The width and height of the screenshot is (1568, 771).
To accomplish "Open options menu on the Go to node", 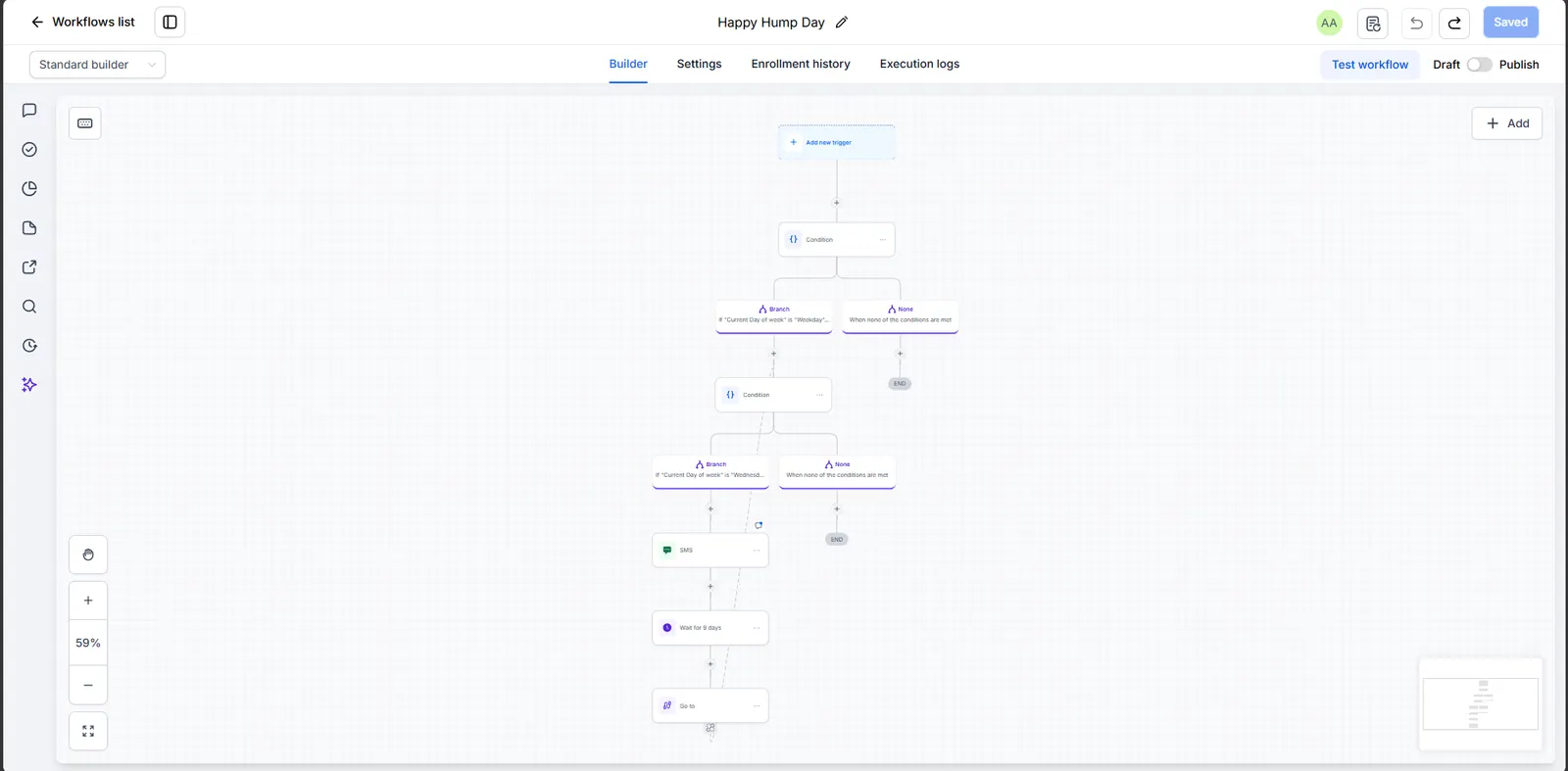I will [757, 706].
